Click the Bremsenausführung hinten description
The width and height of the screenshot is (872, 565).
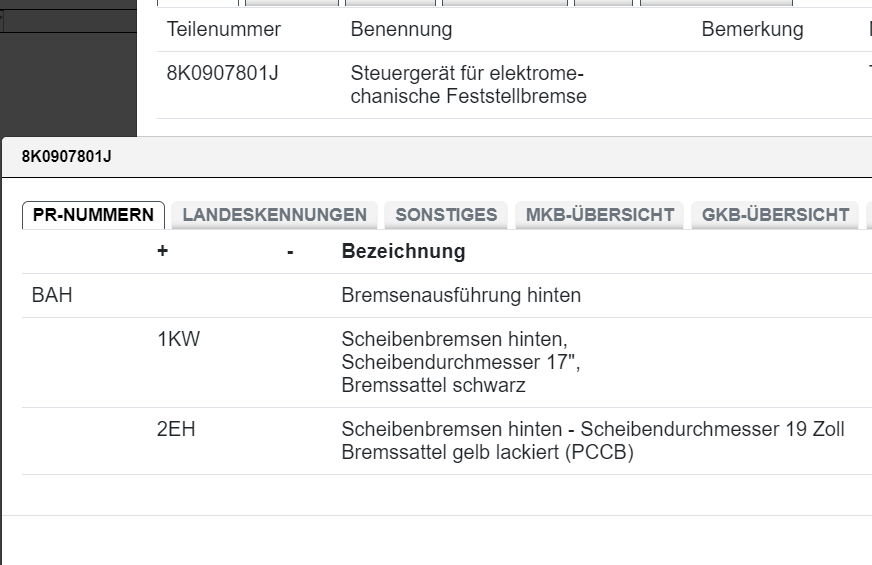coord(461,296)
